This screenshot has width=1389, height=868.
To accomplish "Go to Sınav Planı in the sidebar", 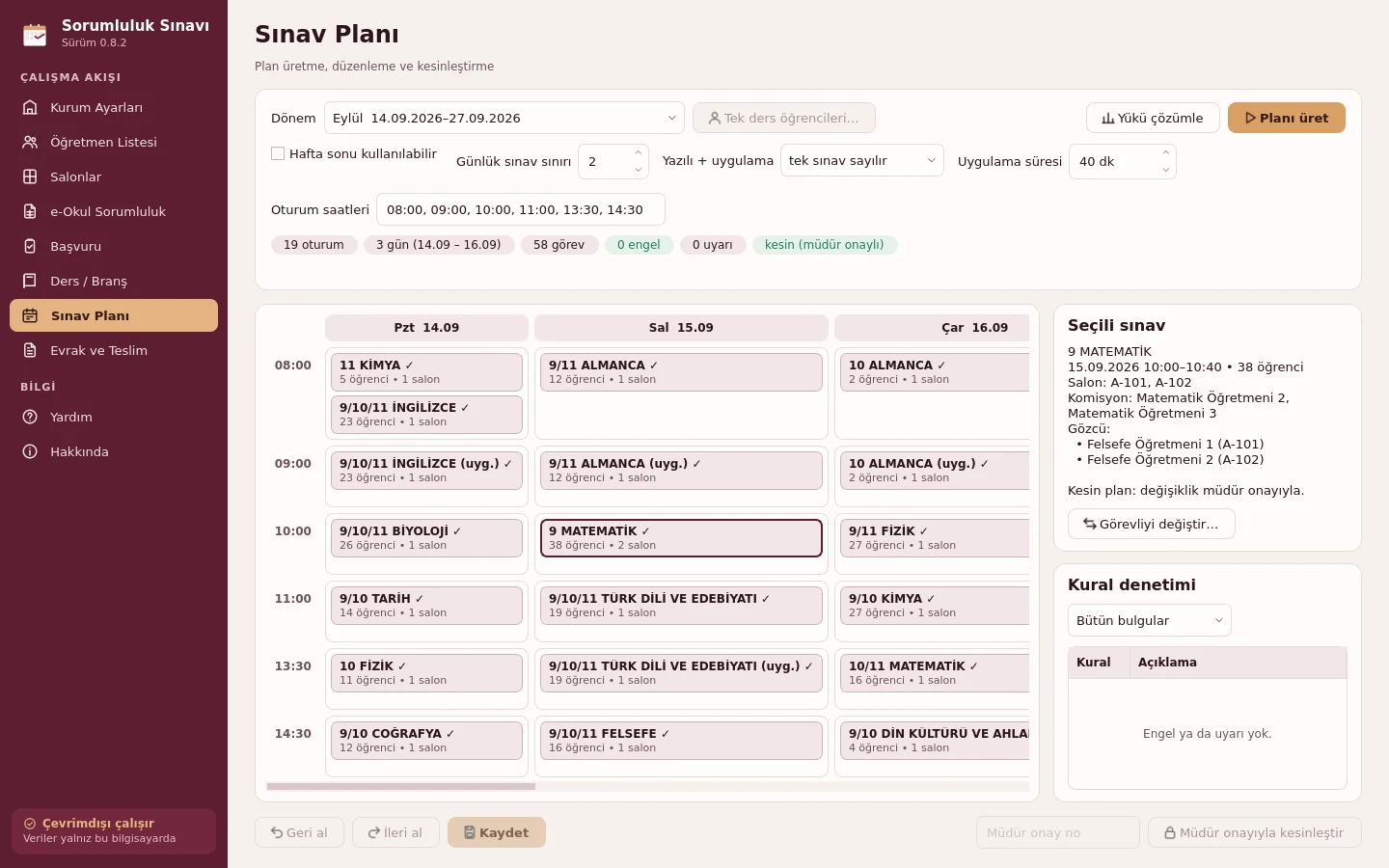I will click(x=114, y=315).
